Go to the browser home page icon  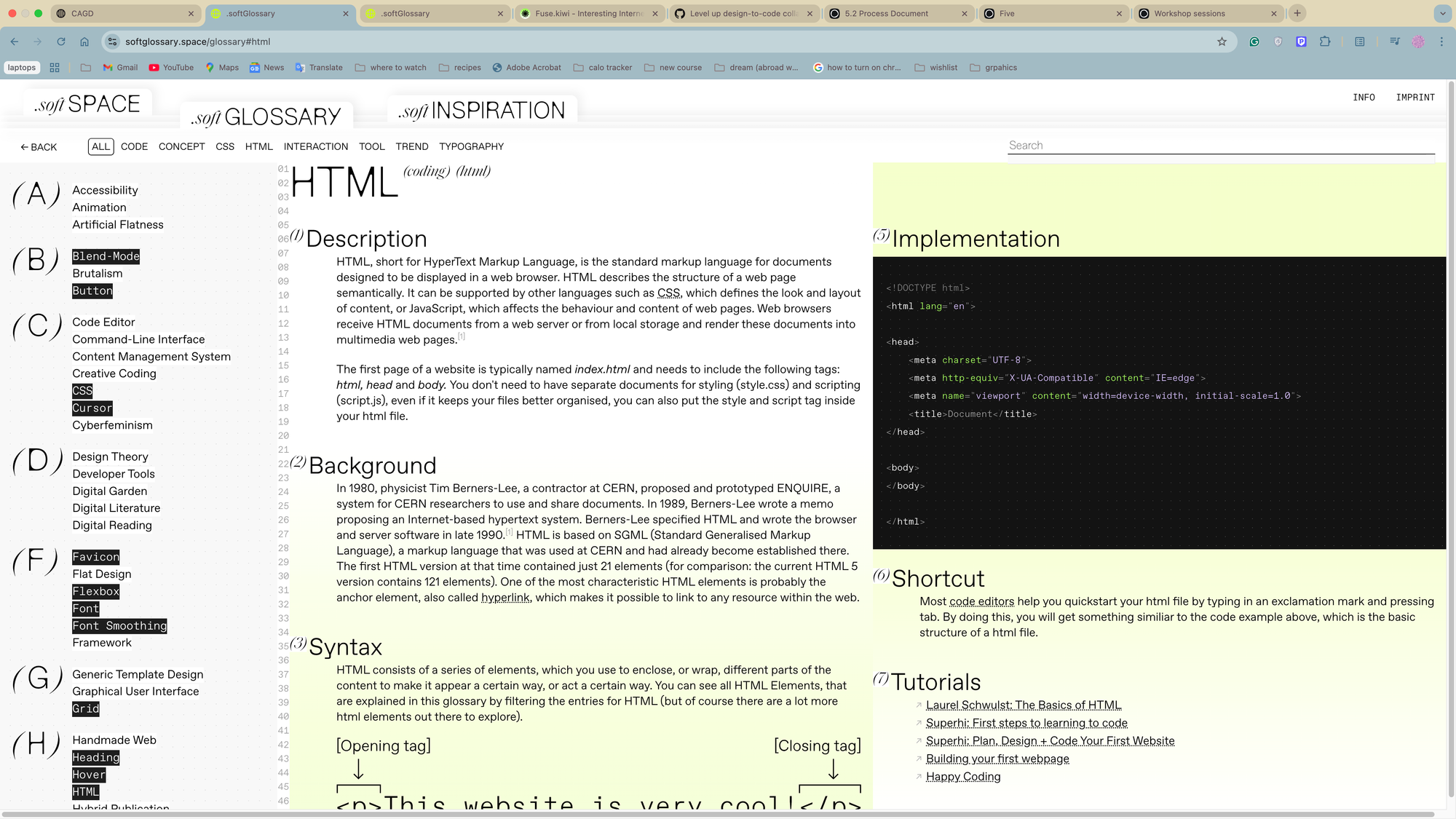(x=84, y=41)
